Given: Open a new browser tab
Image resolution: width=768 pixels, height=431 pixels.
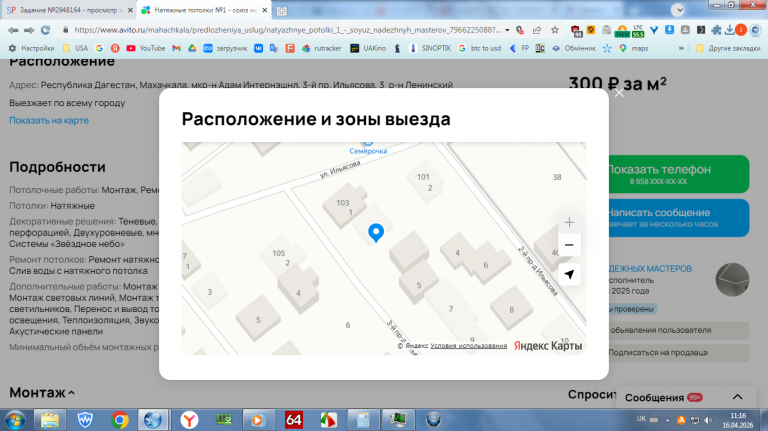Looking at the screenshot, I should (282, 10).
